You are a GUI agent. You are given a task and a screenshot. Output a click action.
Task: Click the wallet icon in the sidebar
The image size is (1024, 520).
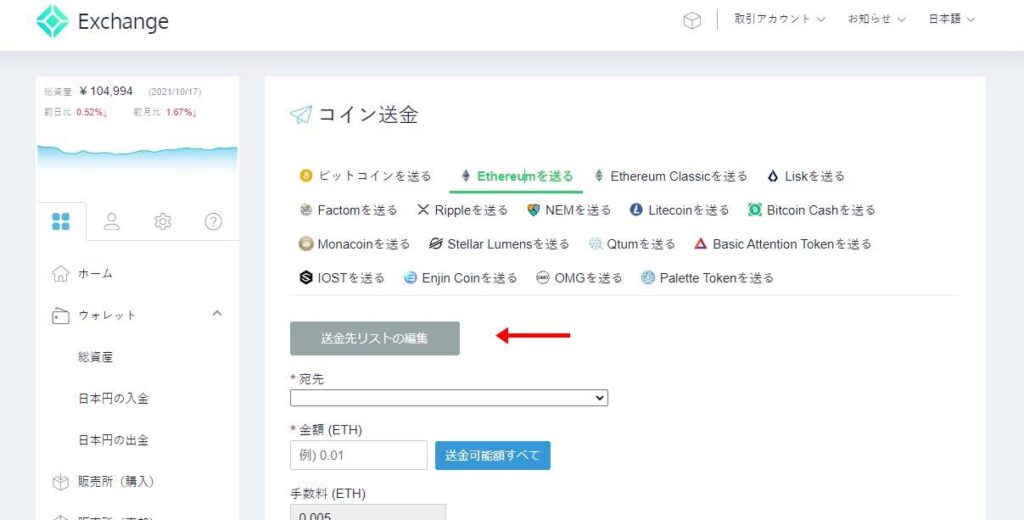click(x=60, y=316)
